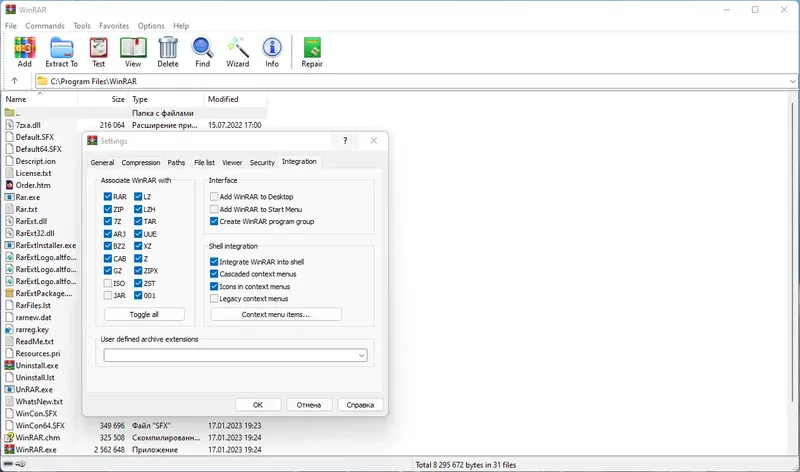Enable the ISO association checkbox
Viewport: 800px width, 472px height.
click(108, 283)
